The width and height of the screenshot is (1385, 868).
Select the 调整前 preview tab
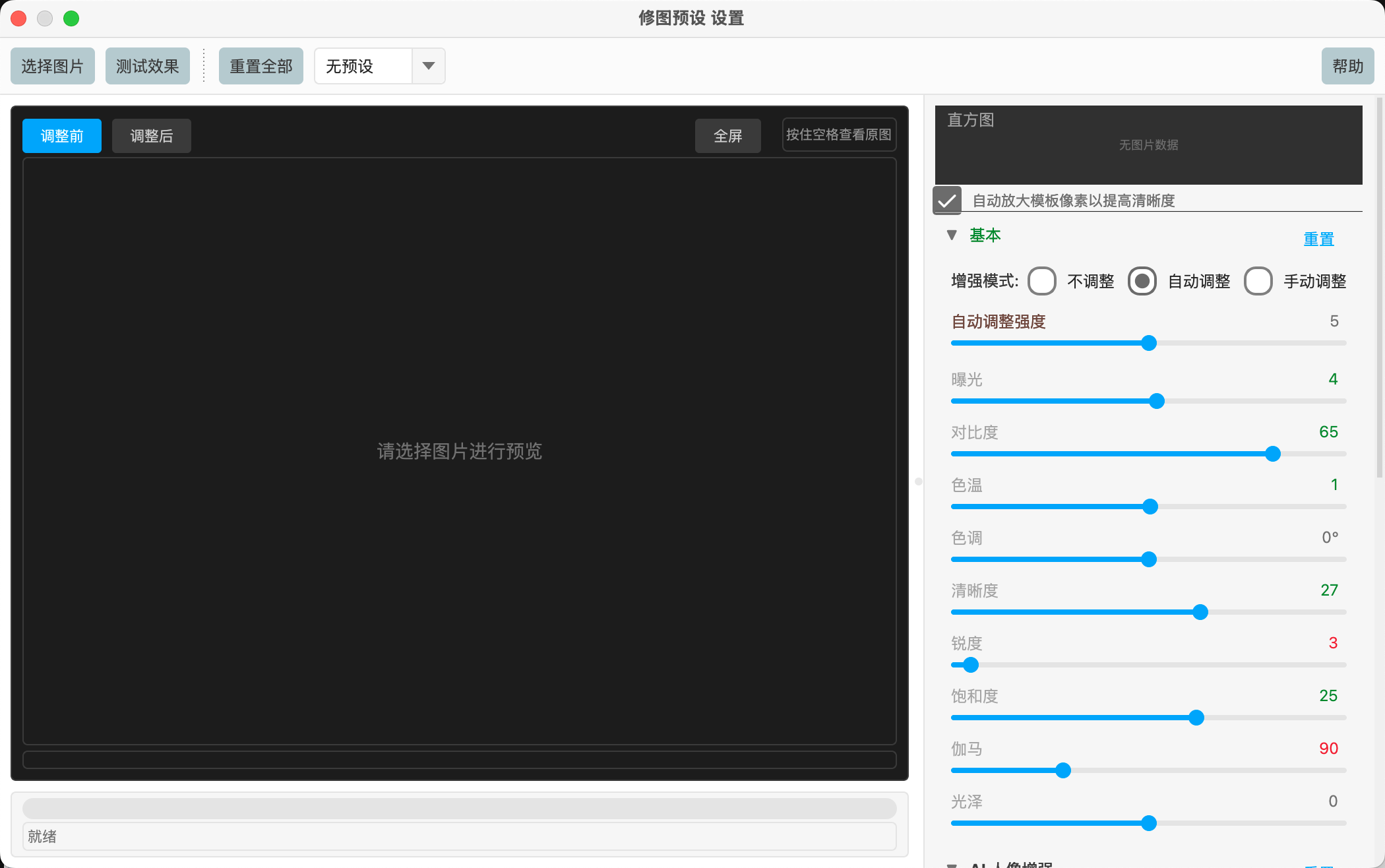tap(61, 135)
